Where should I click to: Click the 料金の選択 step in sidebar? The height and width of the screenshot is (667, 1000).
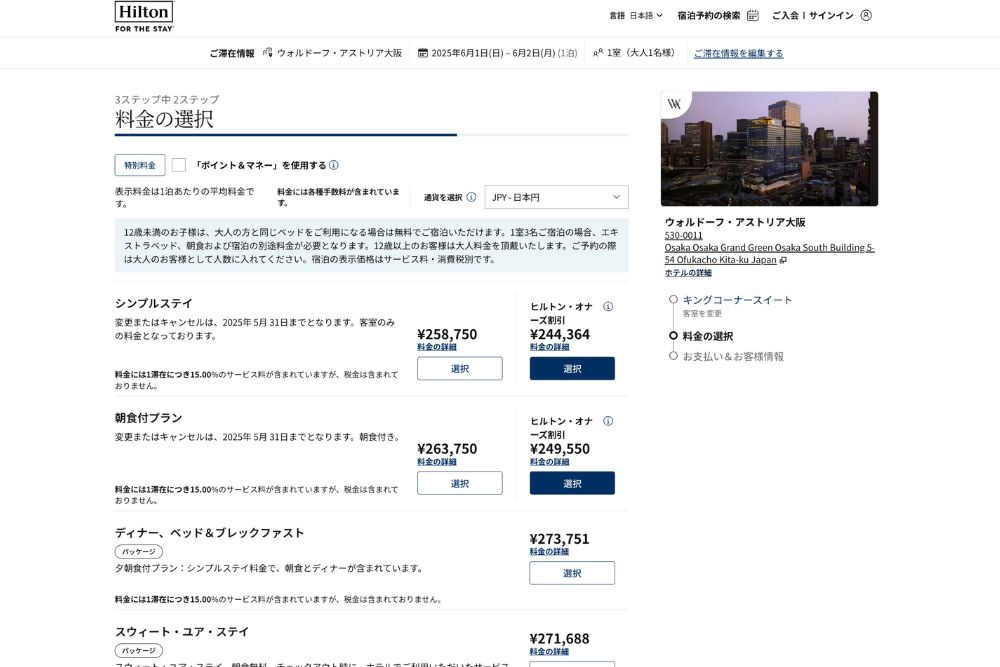point(708,336)
